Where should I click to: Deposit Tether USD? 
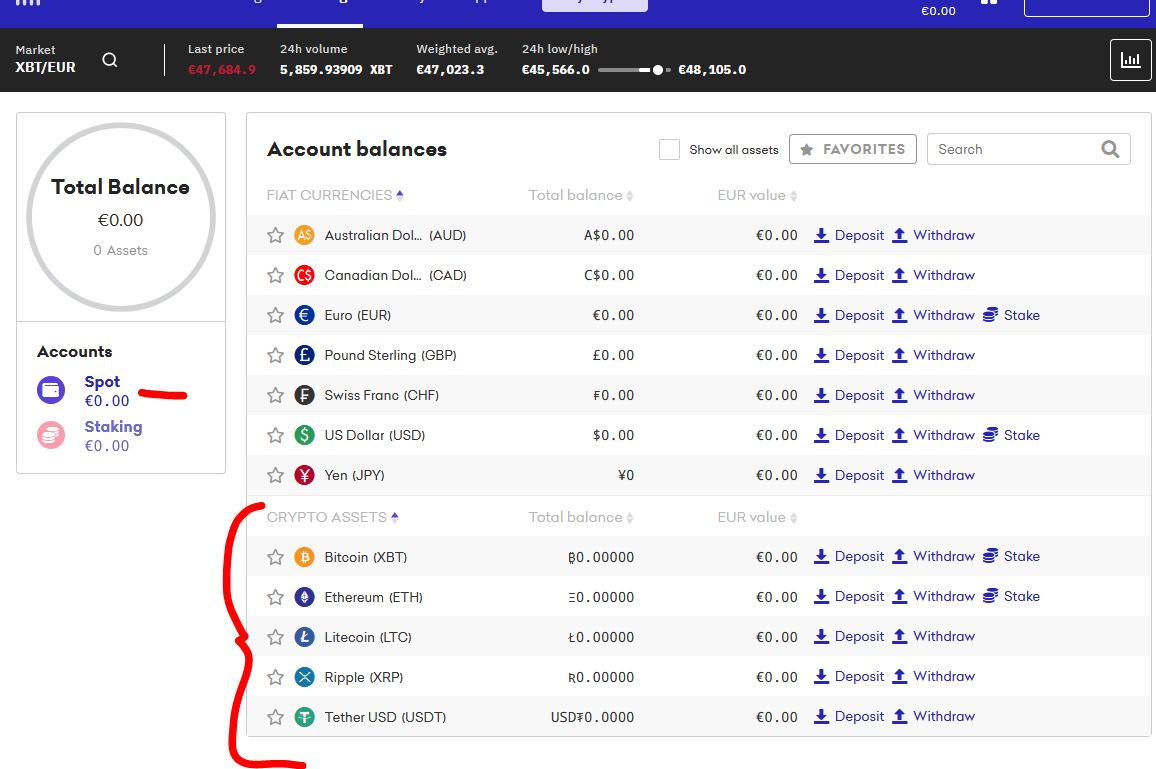(x=849, y=716)
